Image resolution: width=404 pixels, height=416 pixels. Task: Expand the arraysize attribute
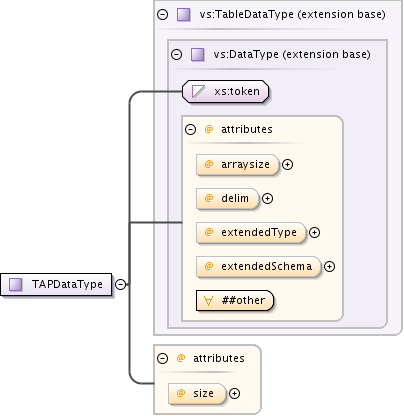(x=287, y=164)
